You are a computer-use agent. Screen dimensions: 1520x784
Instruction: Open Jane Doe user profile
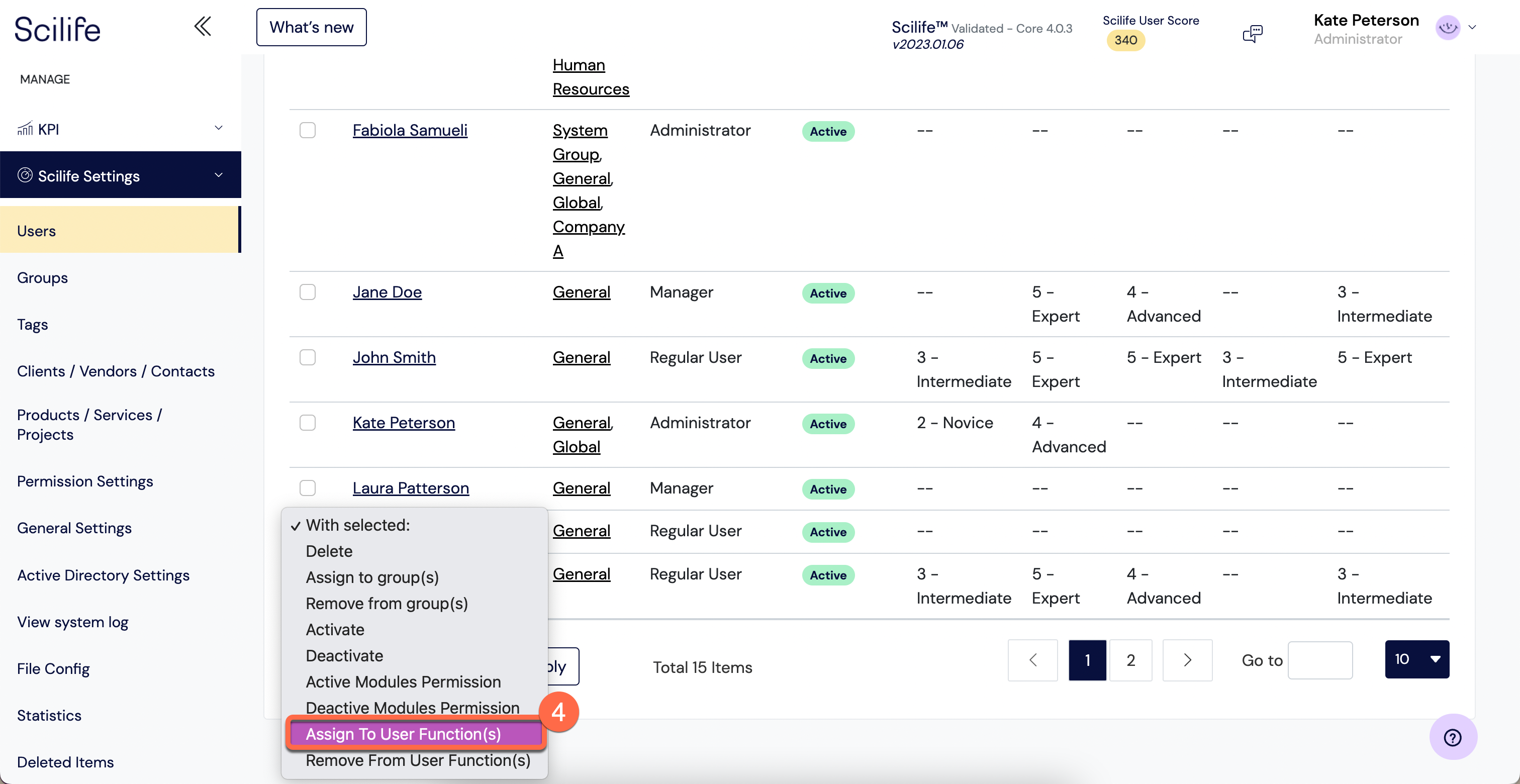coord(387,292)
